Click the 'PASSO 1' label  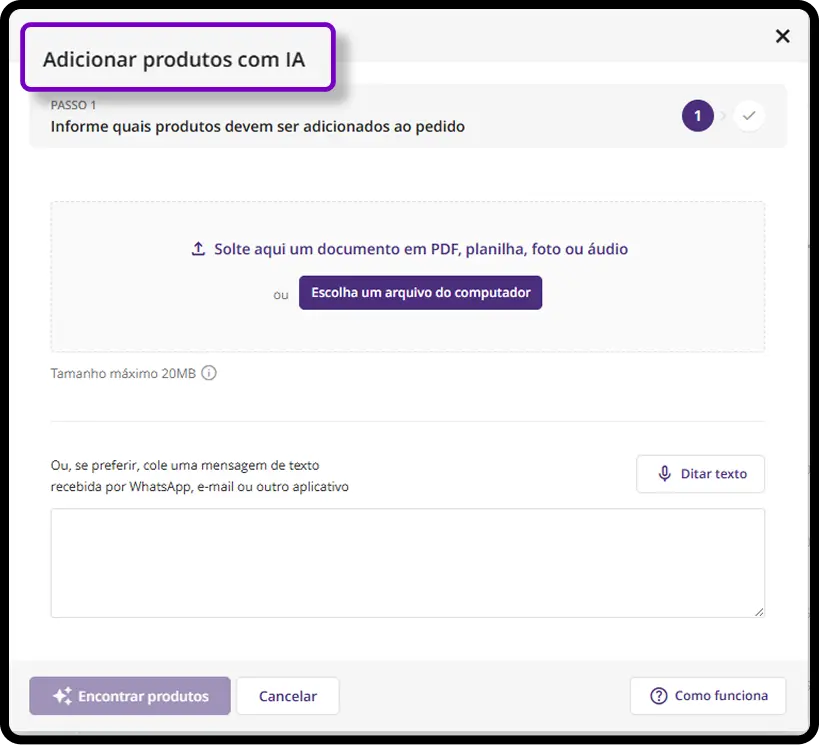pyautogui.click(x=73, y=105)
